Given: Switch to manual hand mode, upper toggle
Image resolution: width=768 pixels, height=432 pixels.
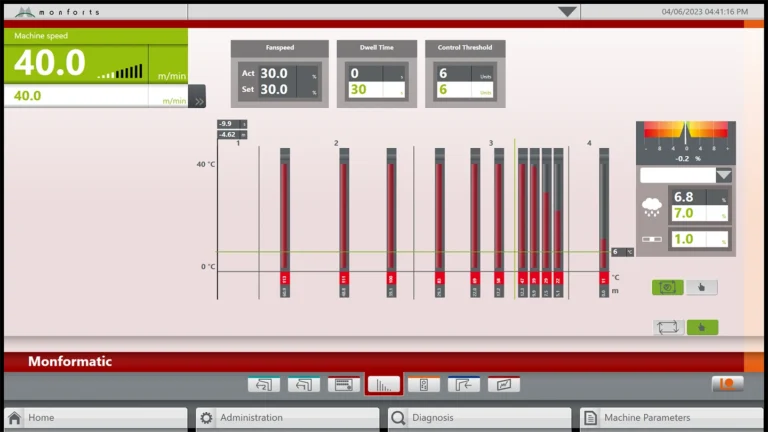Looking at the screenshot, I should pos(702,287).
